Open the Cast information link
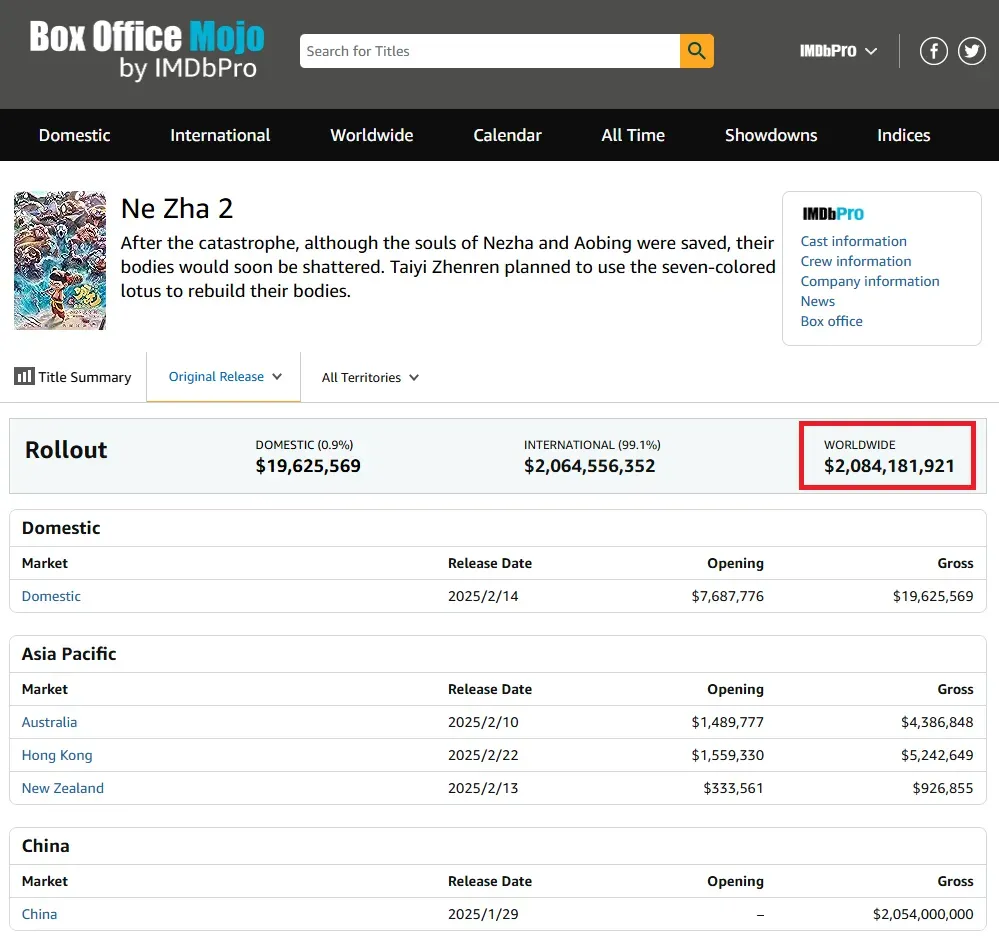This screenshot has width=999, height=939. tap(854, 241)
